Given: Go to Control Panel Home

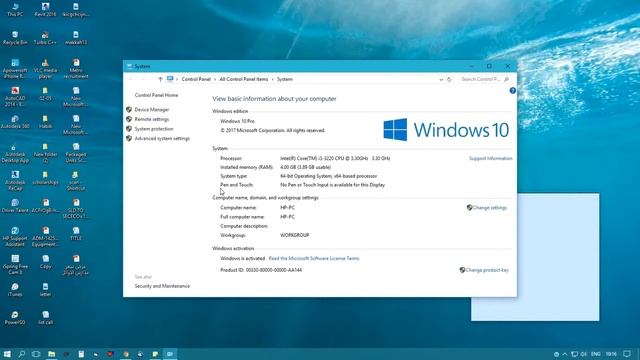Looking at the screenshot, I should (x=156, y=95).
